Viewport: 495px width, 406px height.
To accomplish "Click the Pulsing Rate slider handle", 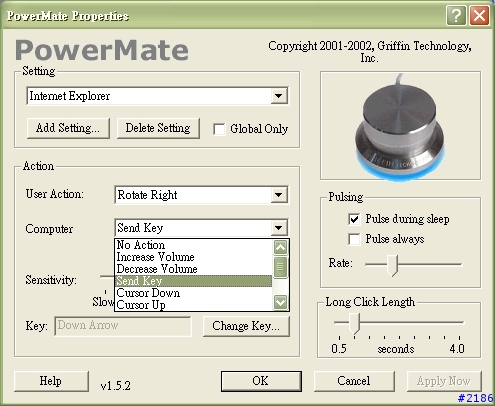I will click(393, 265).
